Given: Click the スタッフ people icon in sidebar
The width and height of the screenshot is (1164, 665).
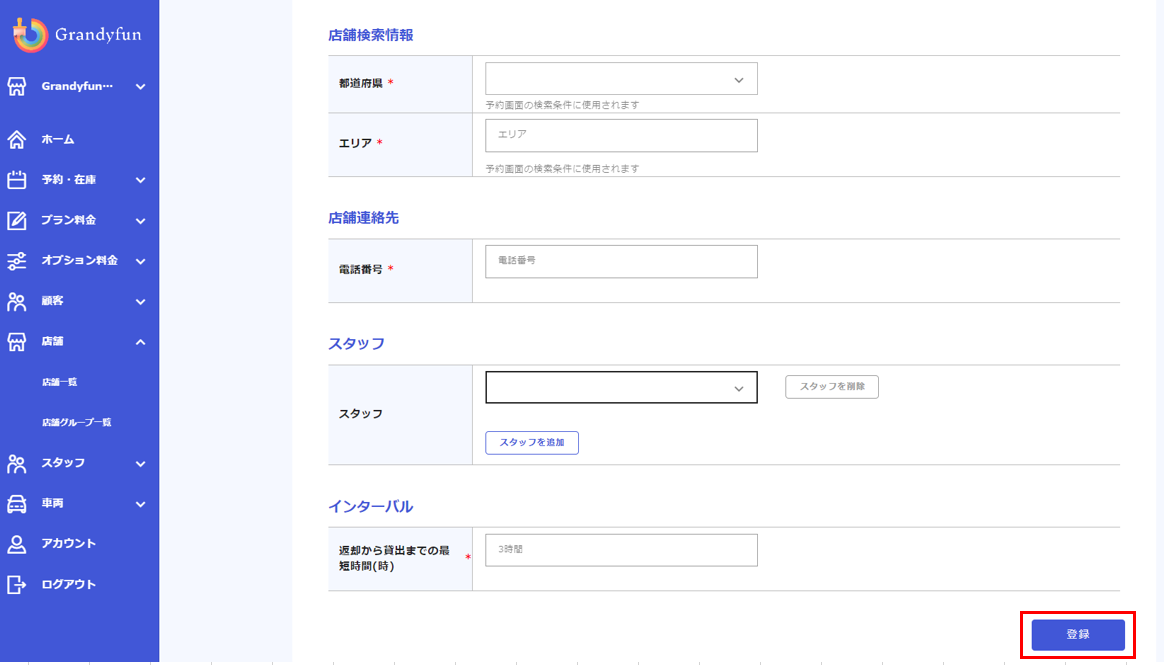Looking at the screenshot, I should pos(16,463).
